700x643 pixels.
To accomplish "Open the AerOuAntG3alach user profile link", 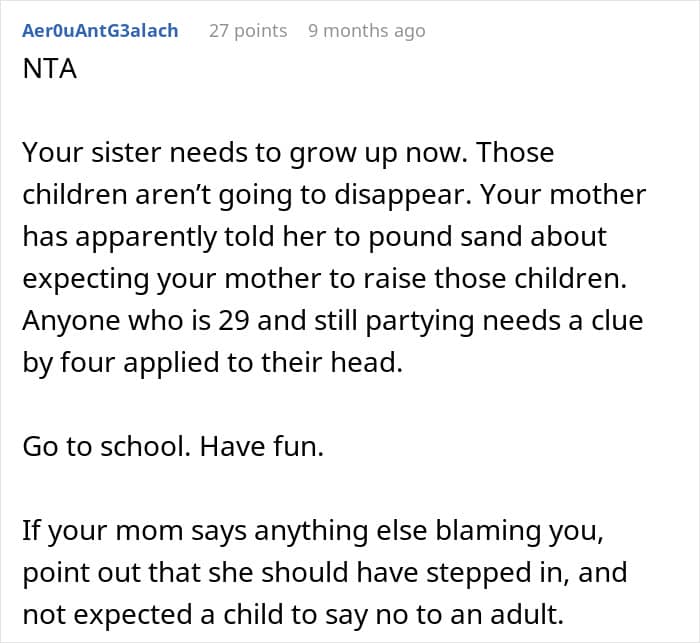I will pyautogui.click(x=100, y=31).
